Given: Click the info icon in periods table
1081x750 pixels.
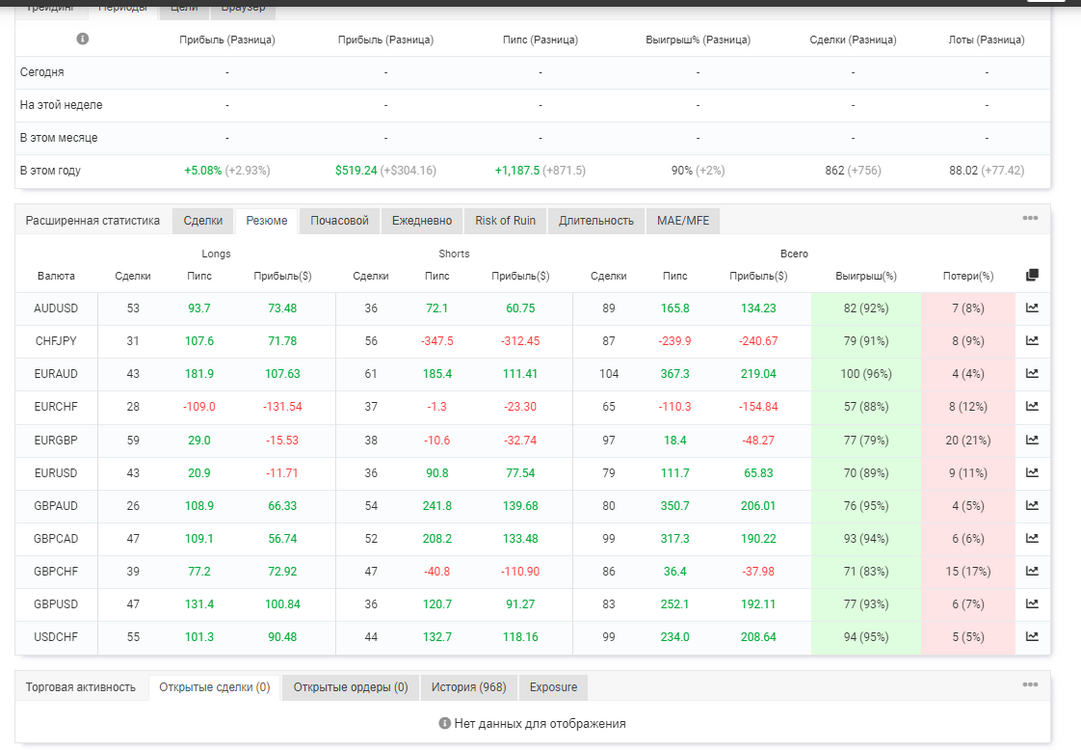Looking at the screenshot, I should (x=83, y=39).
